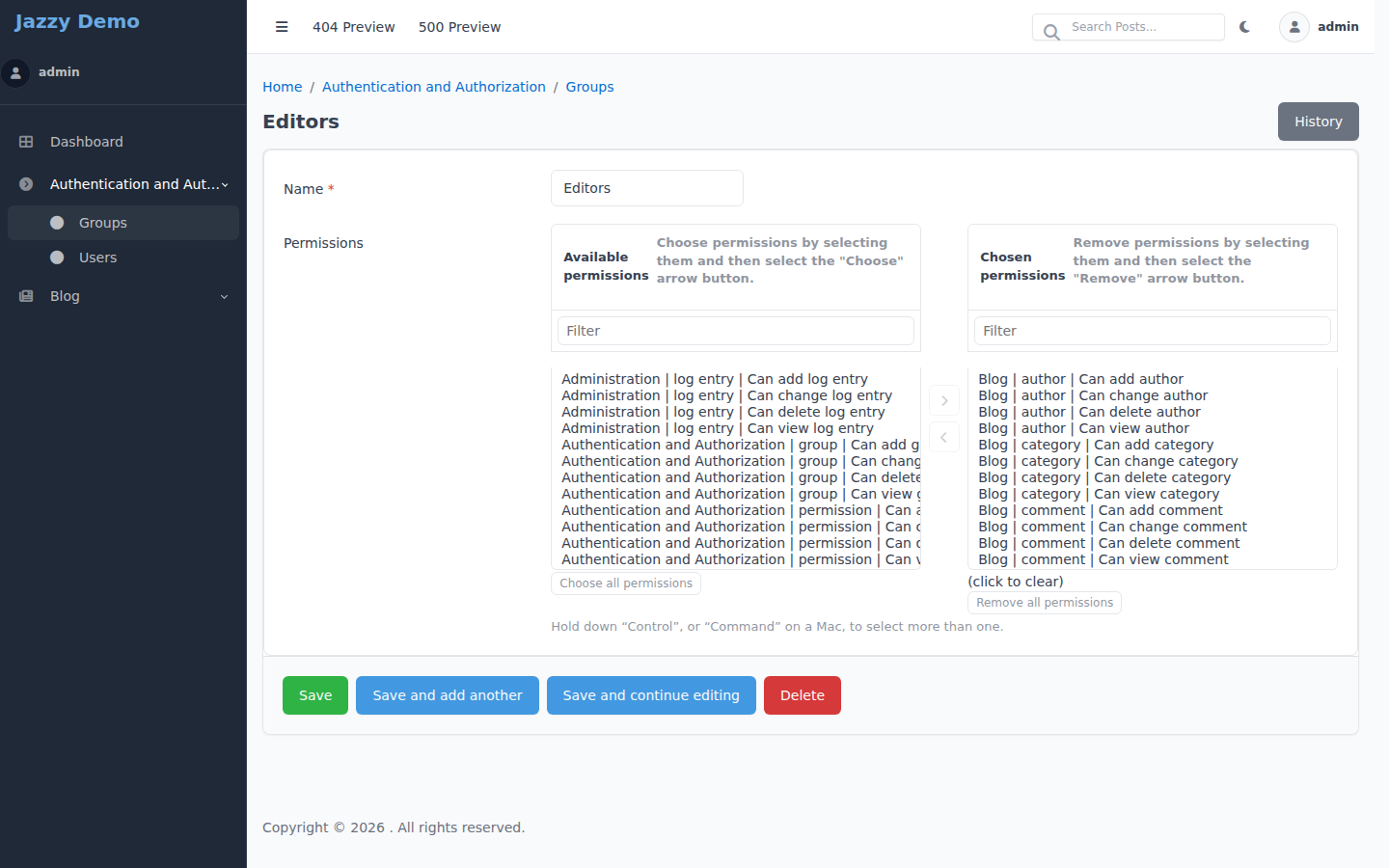Click Choose all permissions

tap(626, 583)
